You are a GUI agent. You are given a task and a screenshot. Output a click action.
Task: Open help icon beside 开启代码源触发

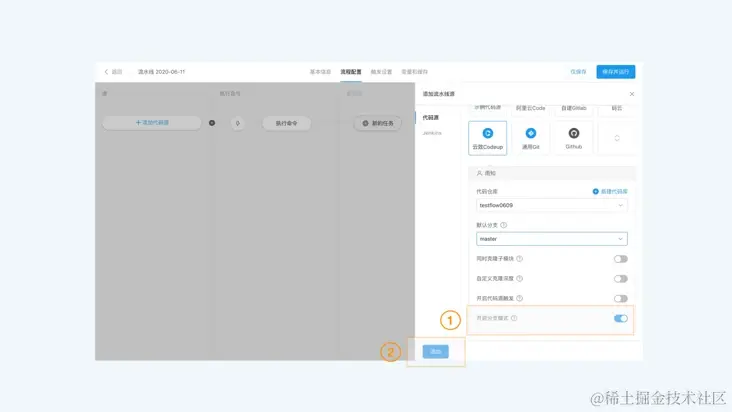520,298
